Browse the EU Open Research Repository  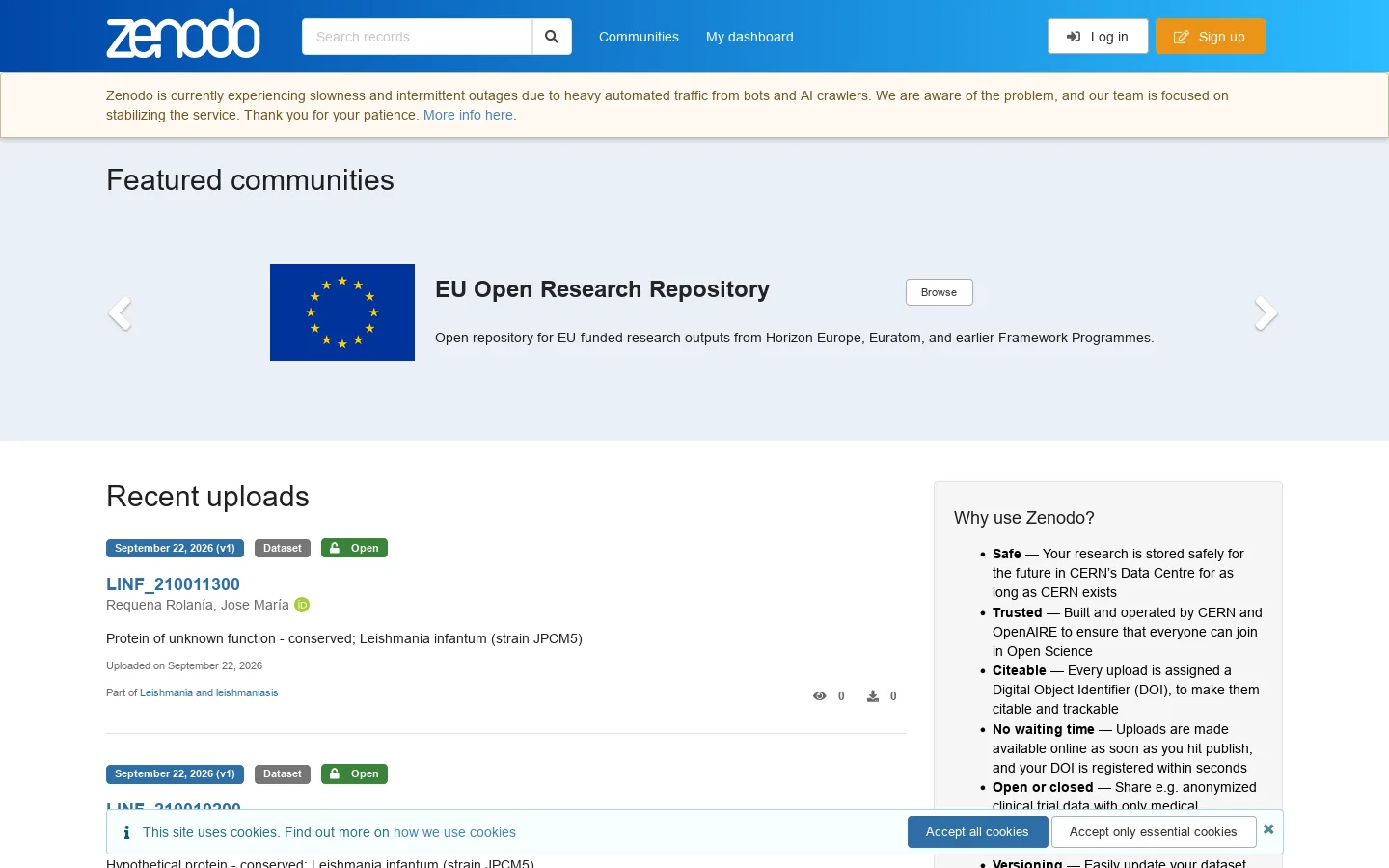tap(939, 292)
